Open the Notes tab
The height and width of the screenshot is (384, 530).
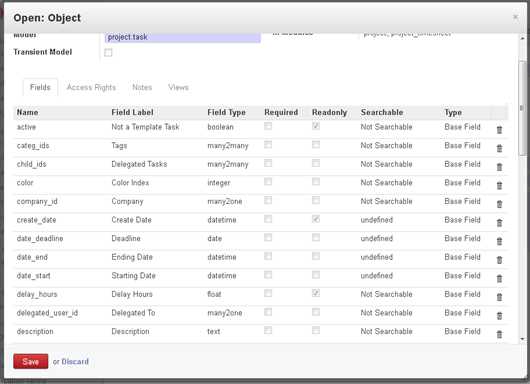[142, 87]
